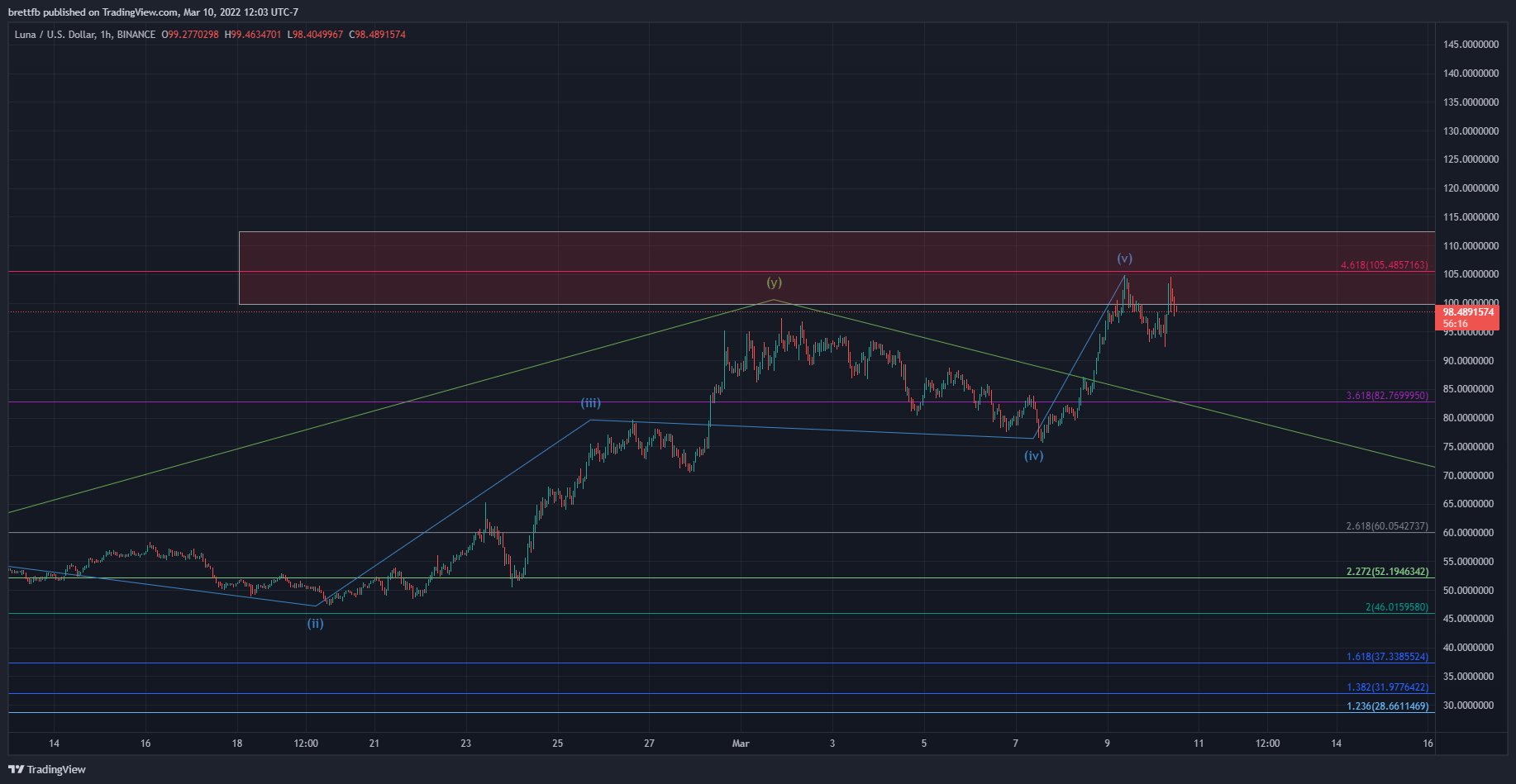Viewport: 1516px width, 784px height.
Task: Click the 11 date on the time axis
Action: click(x=1199, y=744)
